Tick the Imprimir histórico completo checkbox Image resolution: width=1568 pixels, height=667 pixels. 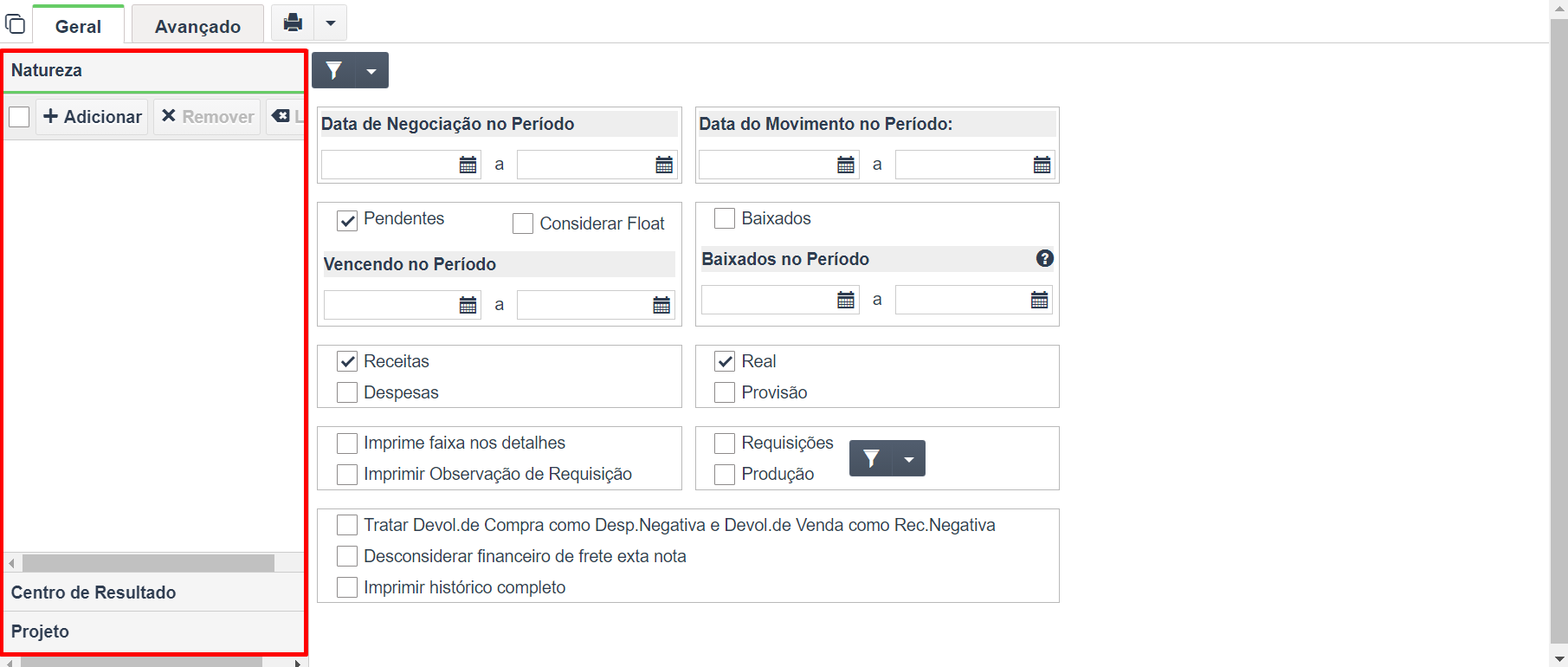(x=347, y=587)
